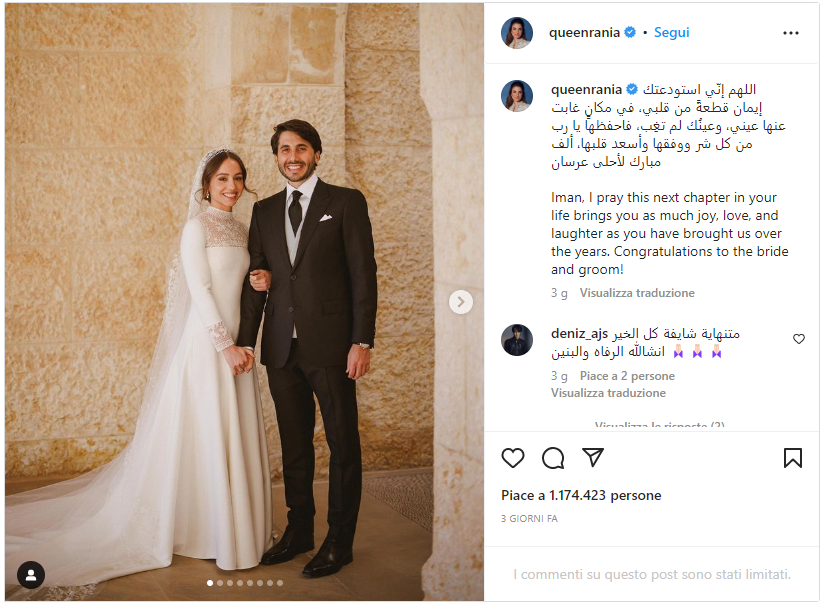827x609 pixels.
Task: Share the post with paper plane icon
Action: point(593,457)
